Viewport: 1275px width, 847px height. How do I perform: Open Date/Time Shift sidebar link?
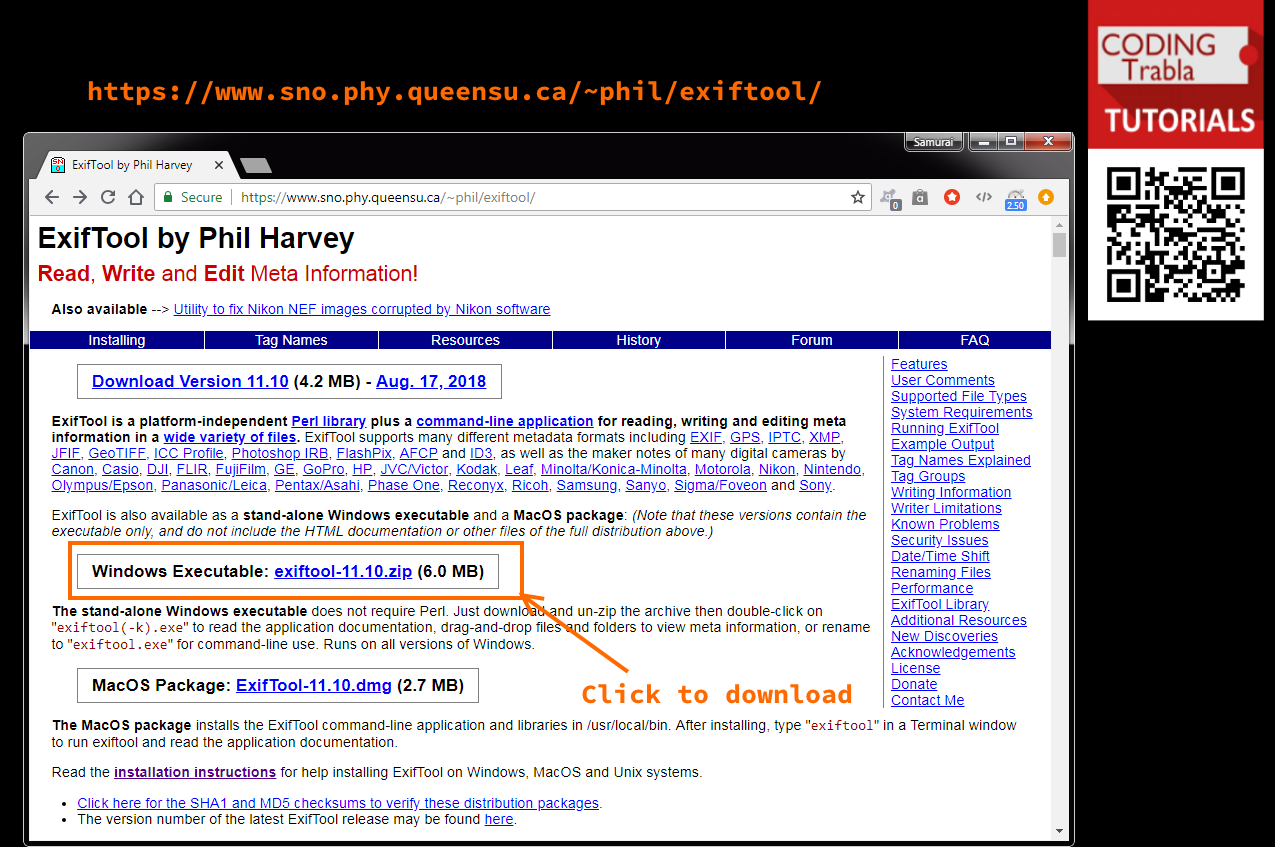(941, 556)
